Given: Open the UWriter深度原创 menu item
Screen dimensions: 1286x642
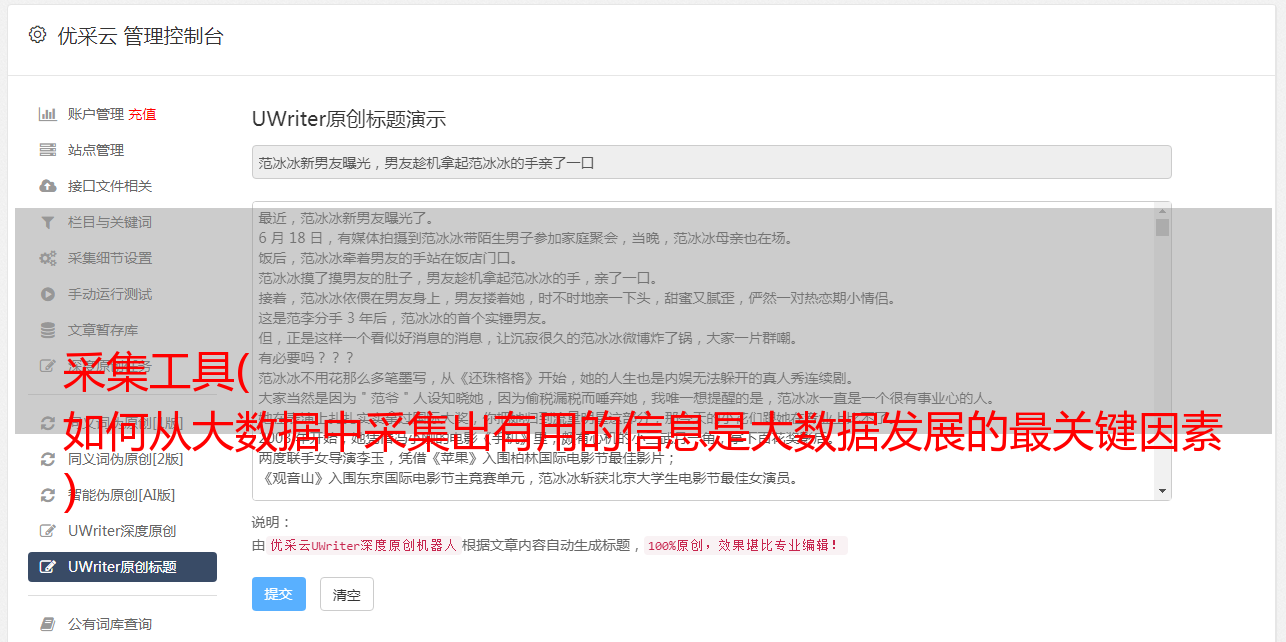Looking at the screenshot, I should pyautogui.click(x=122, y=531).
